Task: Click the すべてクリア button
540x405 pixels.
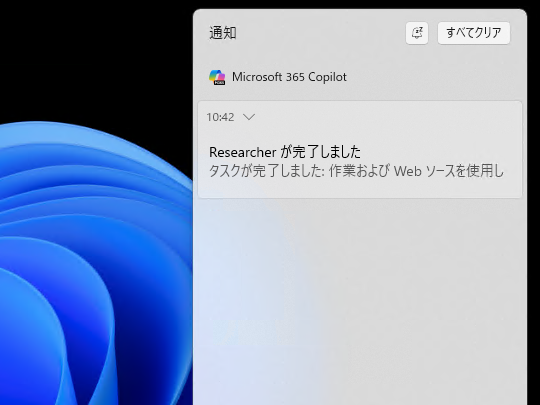Action: click(474, 33)
